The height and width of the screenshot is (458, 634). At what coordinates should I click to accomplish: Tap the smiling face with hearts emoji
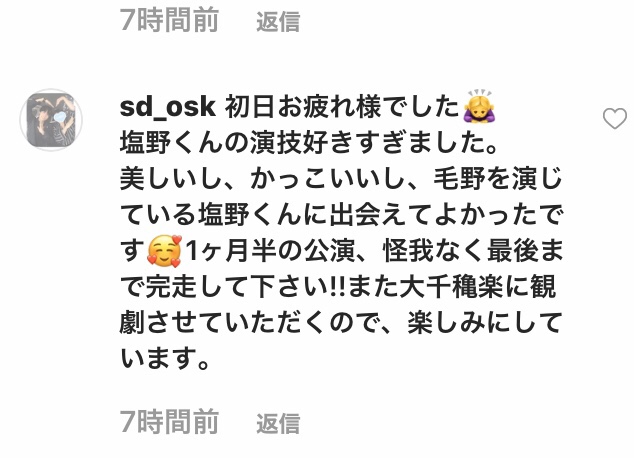pyautogui.click(x=165, y=251)
